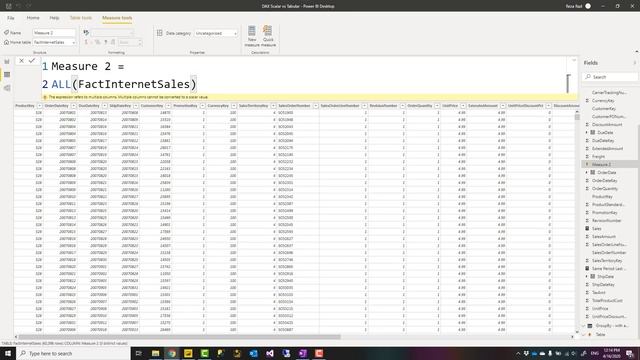Select the ExtendedAmount column header
Screen dimensions: 640x360
(482, 106)
